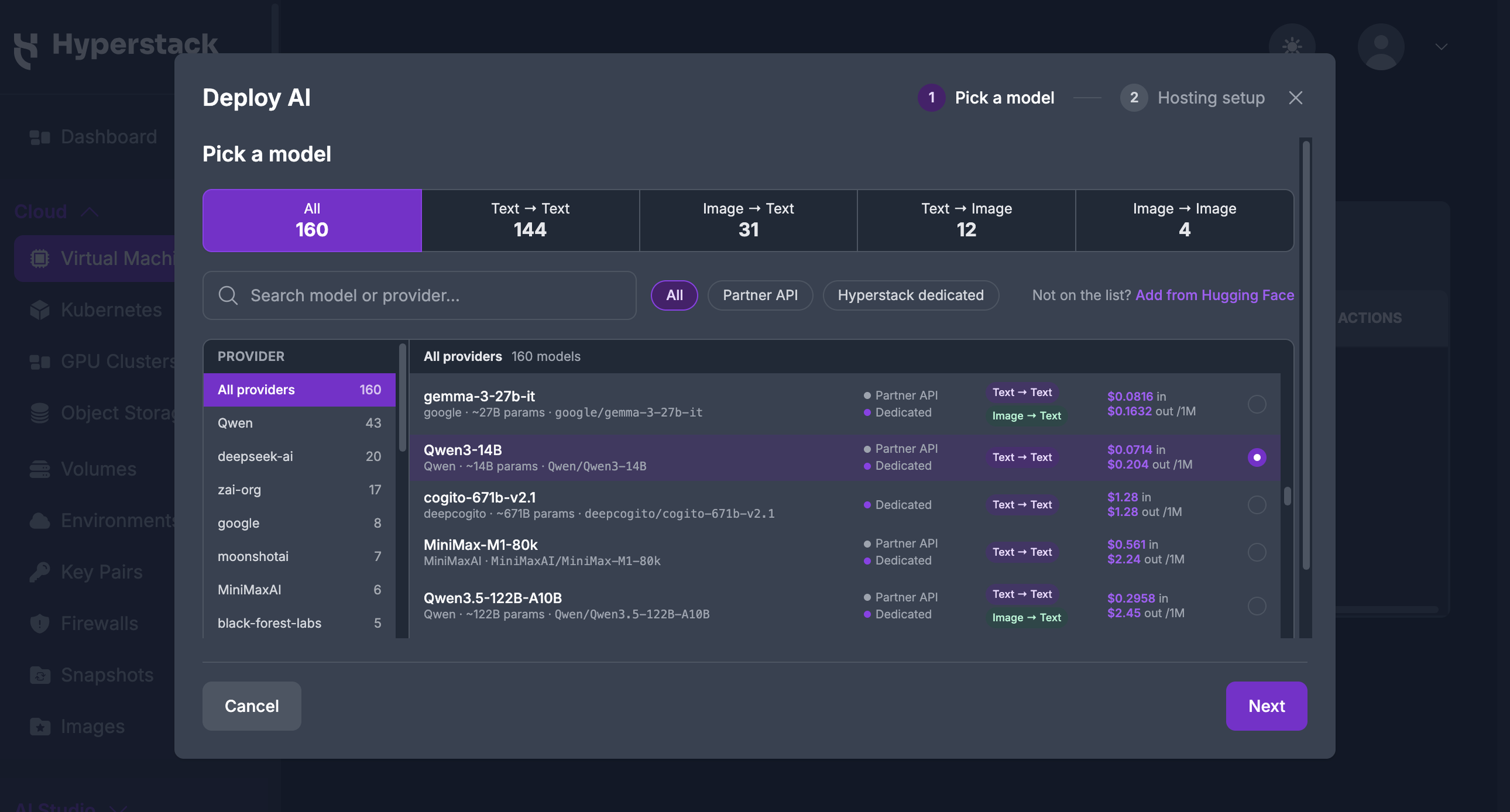Screen dimensions: 1510x812
Task: Expand the account menu chevron
Action: pyautogui.click(x=1442, y=47)
